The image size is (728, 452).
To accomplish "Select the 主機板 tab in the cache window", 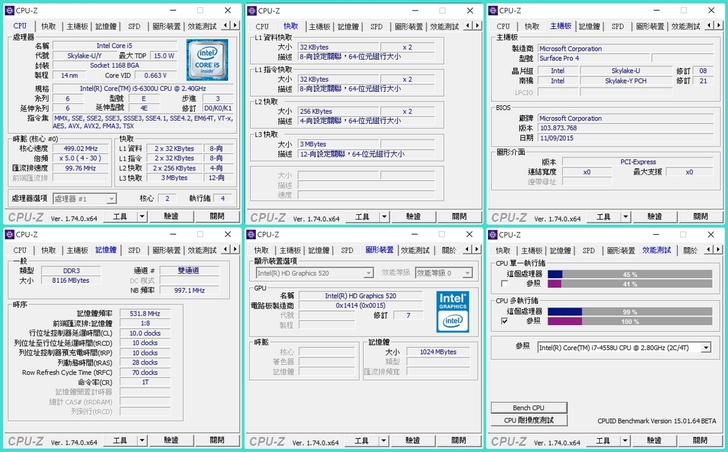I will (318, 26).
